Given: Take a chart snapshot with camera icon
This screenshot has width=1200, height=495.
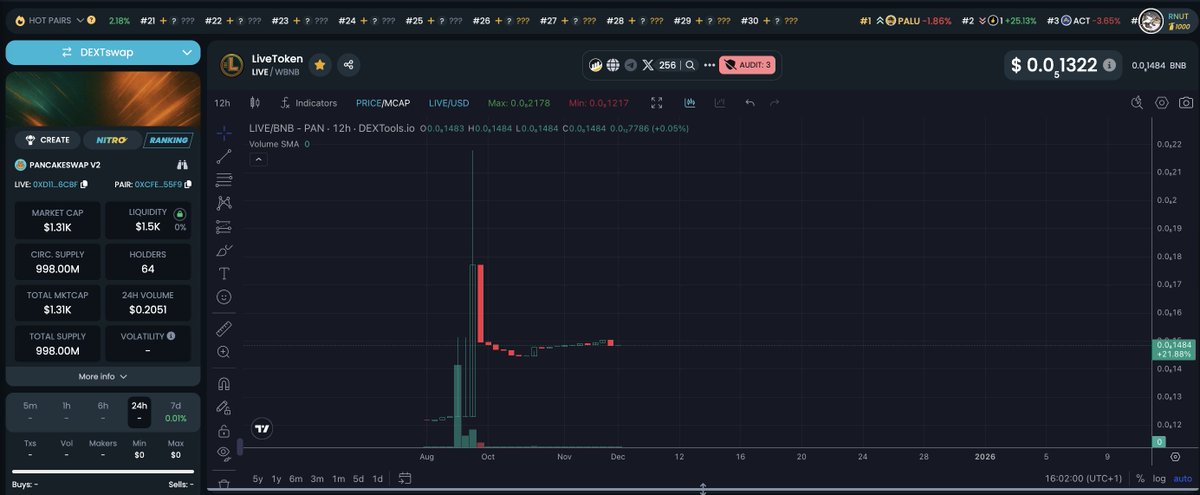Looking at the screenshot, I should (x=1185, y=103).
